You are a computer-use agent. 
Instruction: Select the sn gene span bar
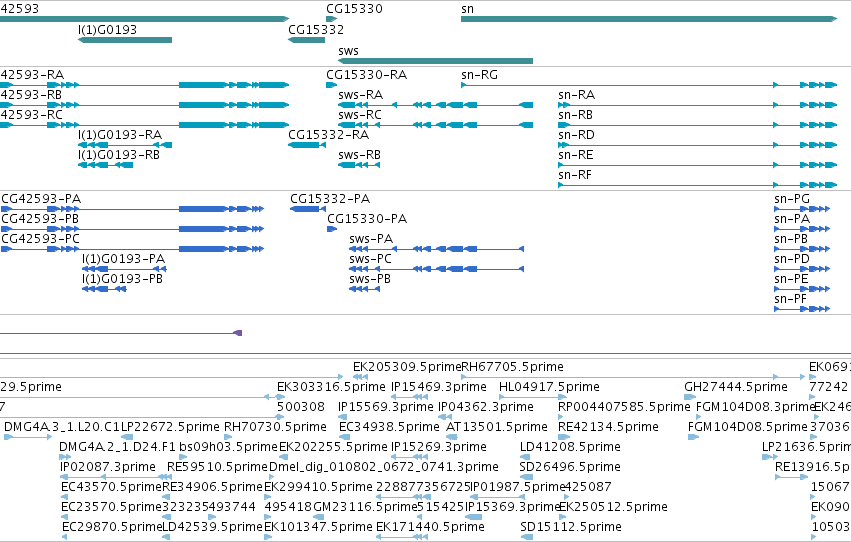[x=649, y=19]
